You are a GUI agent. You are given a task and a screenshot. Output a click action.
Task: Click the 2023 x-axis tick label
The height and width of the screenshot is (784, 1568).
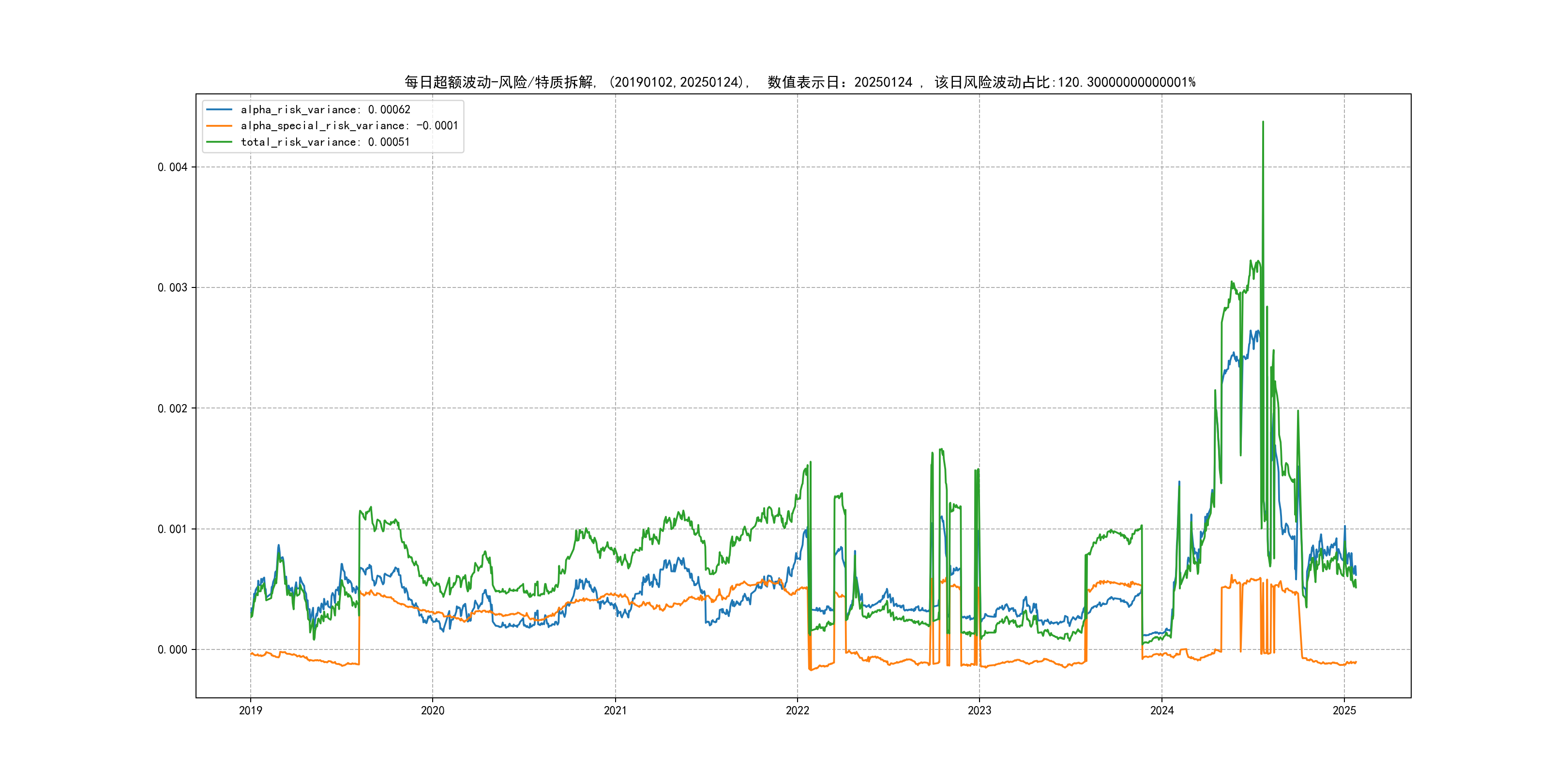[980, 710]
